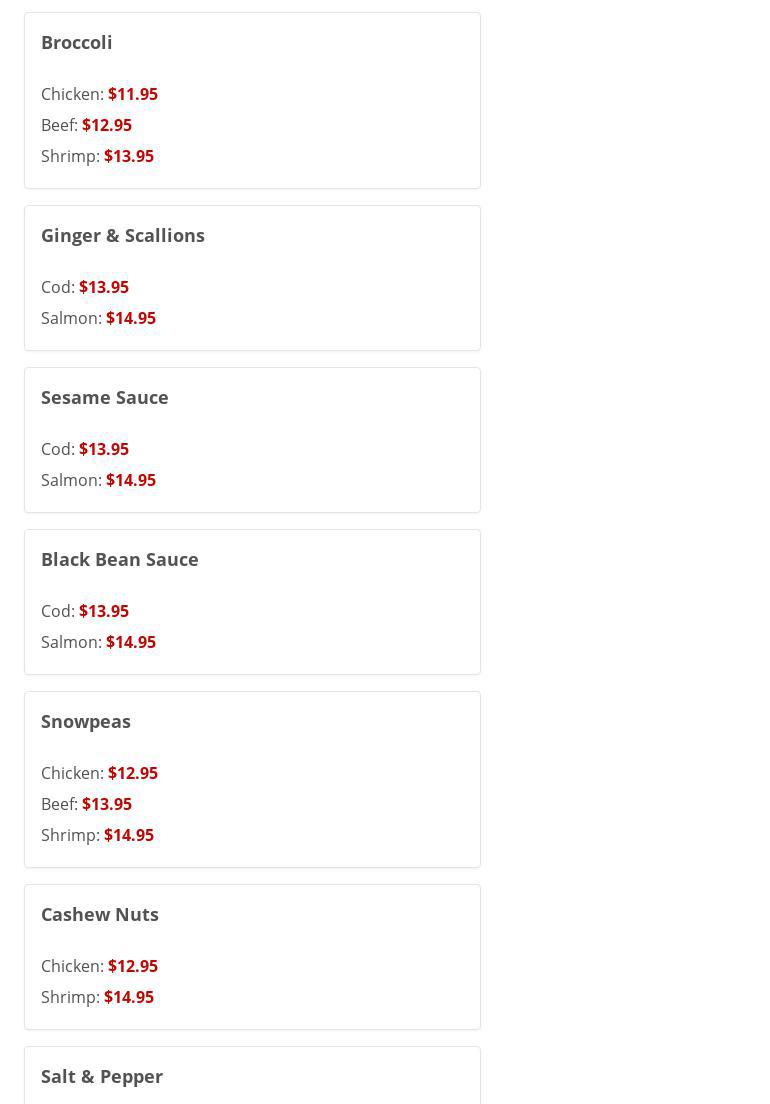Click the Snowpeas menu title

[86, 721]
